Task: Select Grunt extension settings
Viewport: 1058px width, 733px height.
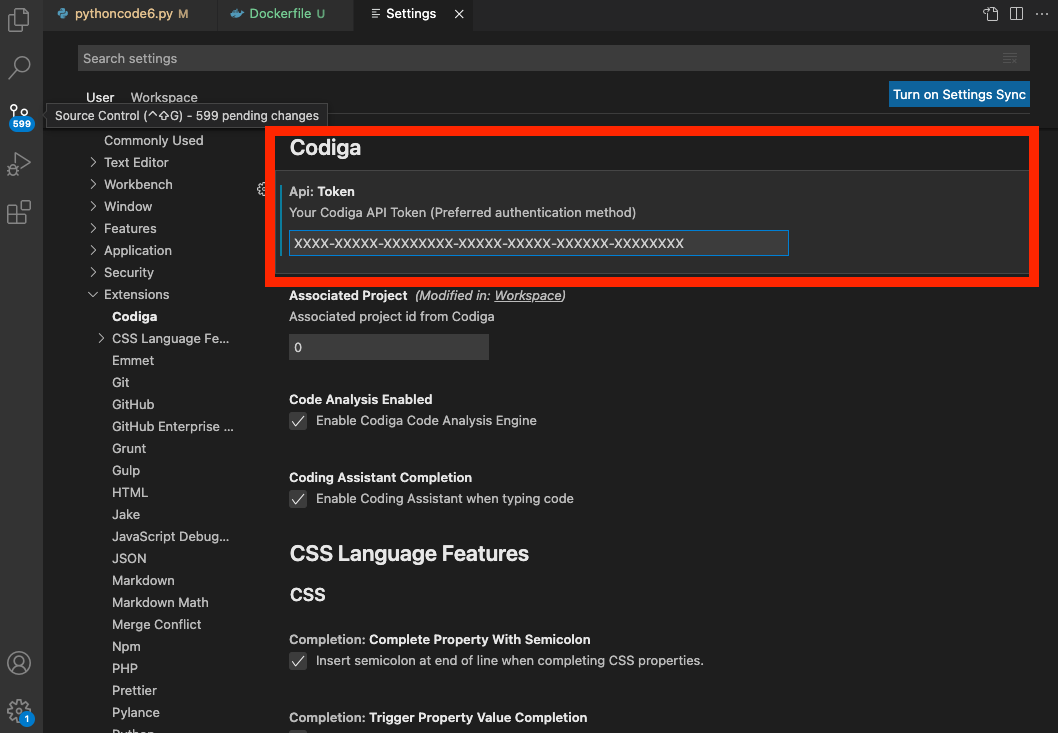Action: [x=129, y=449]
